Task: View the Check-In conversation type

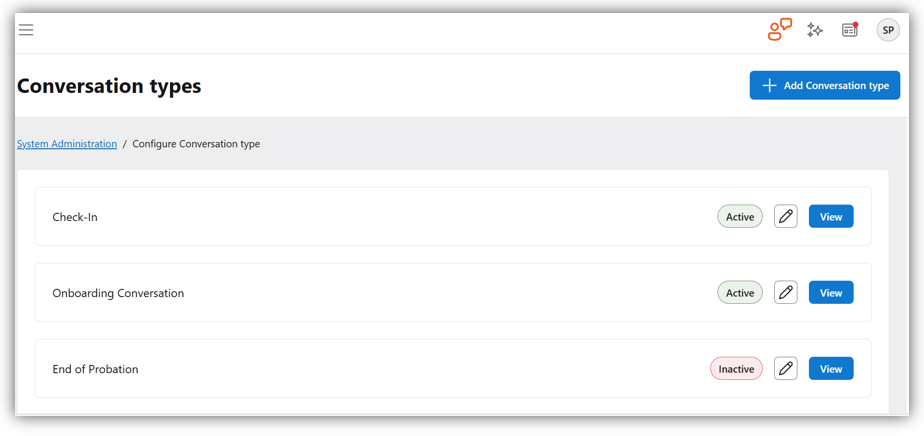Action: [x=831, y=216]
